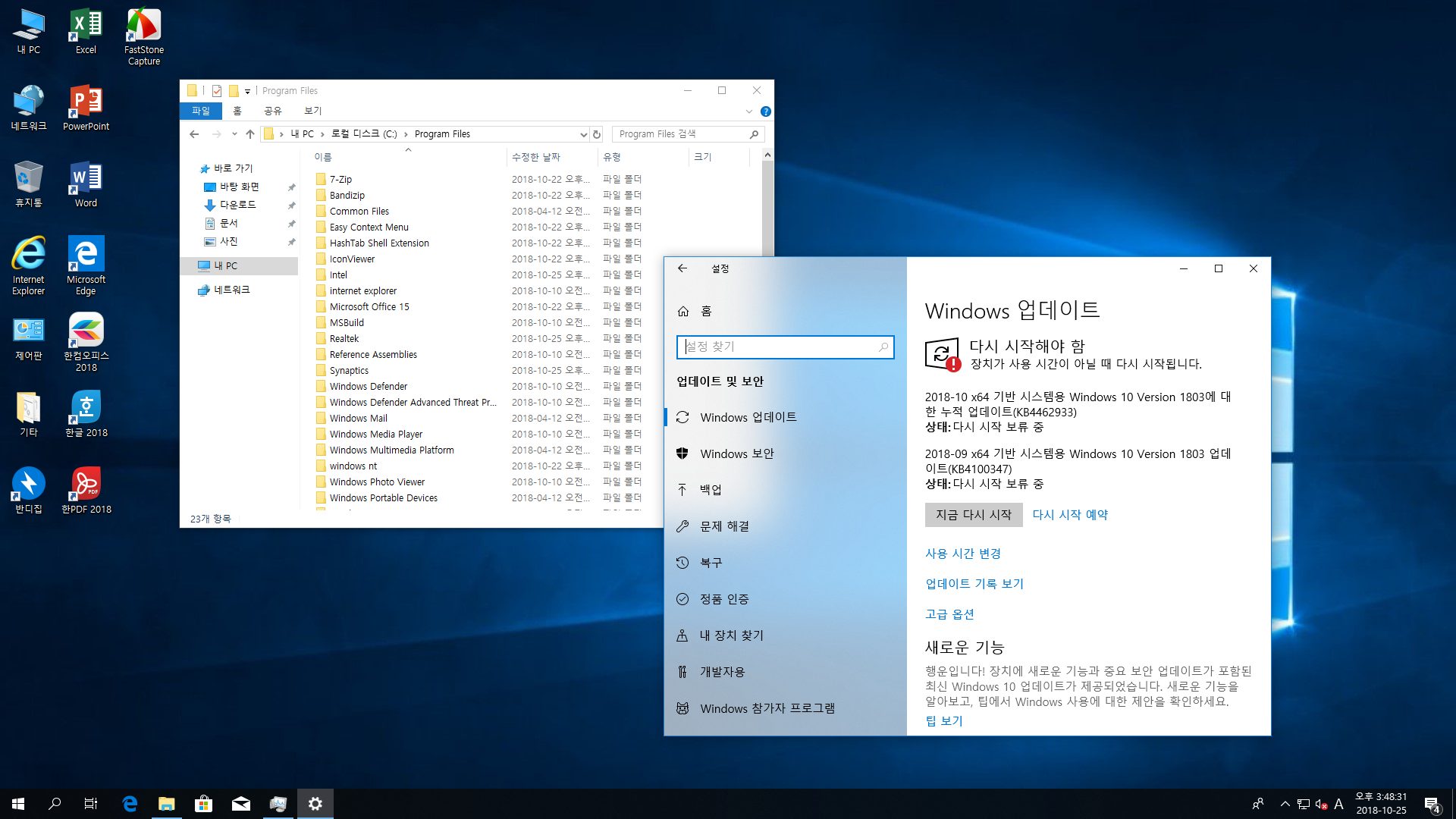This screenshot has width=1456, height=819.
Task: Select the Microsoft Office 15 folder
Action: coord(369,307)
